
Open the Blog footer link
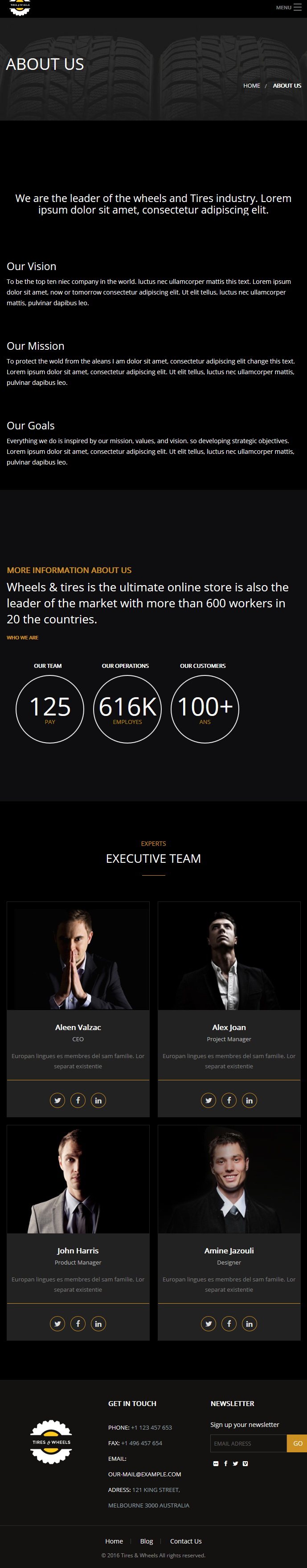[x=146, y=1541]
